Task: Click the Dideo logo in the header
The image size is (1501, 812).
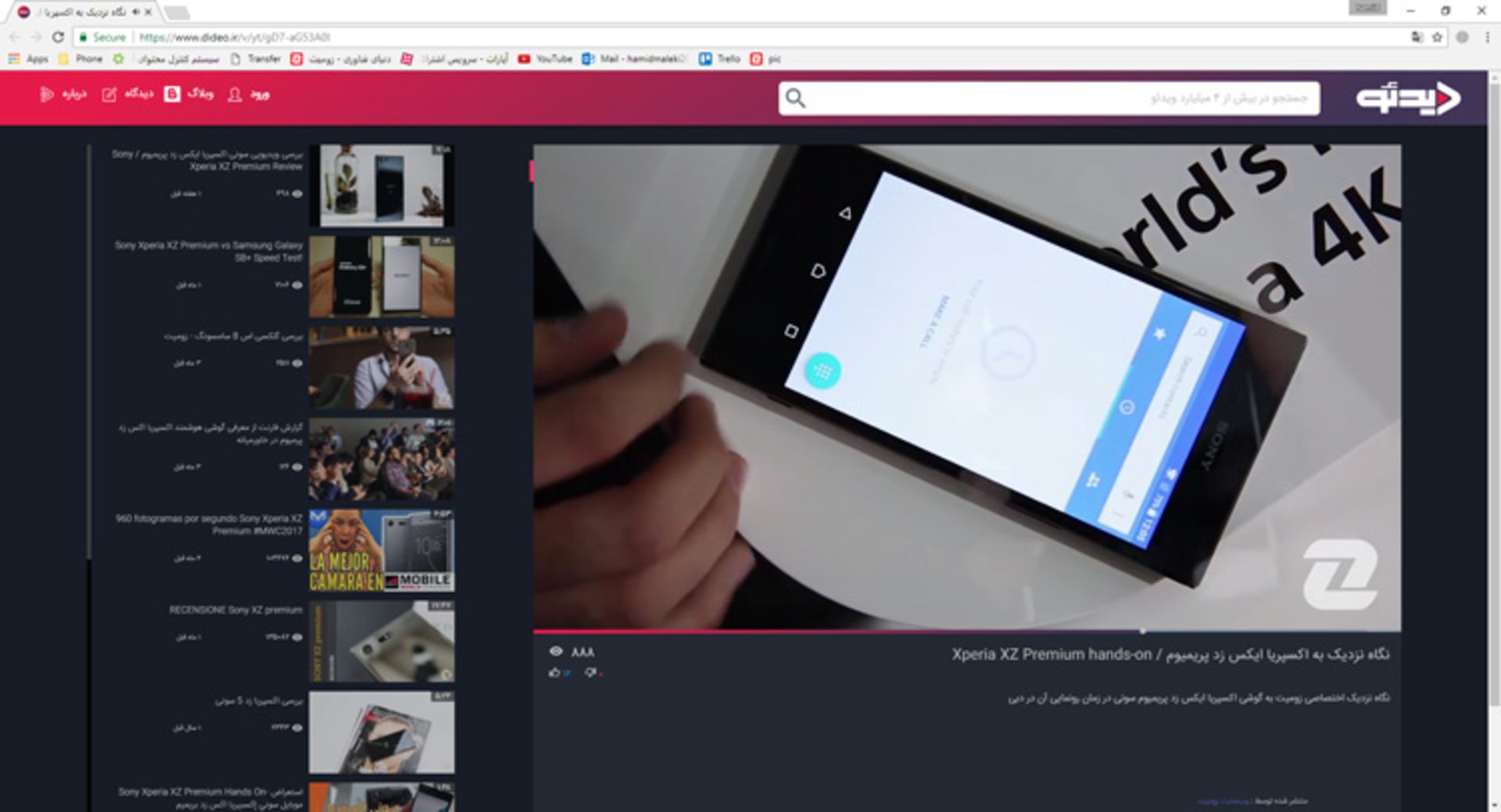Action: coord(1408,98)
